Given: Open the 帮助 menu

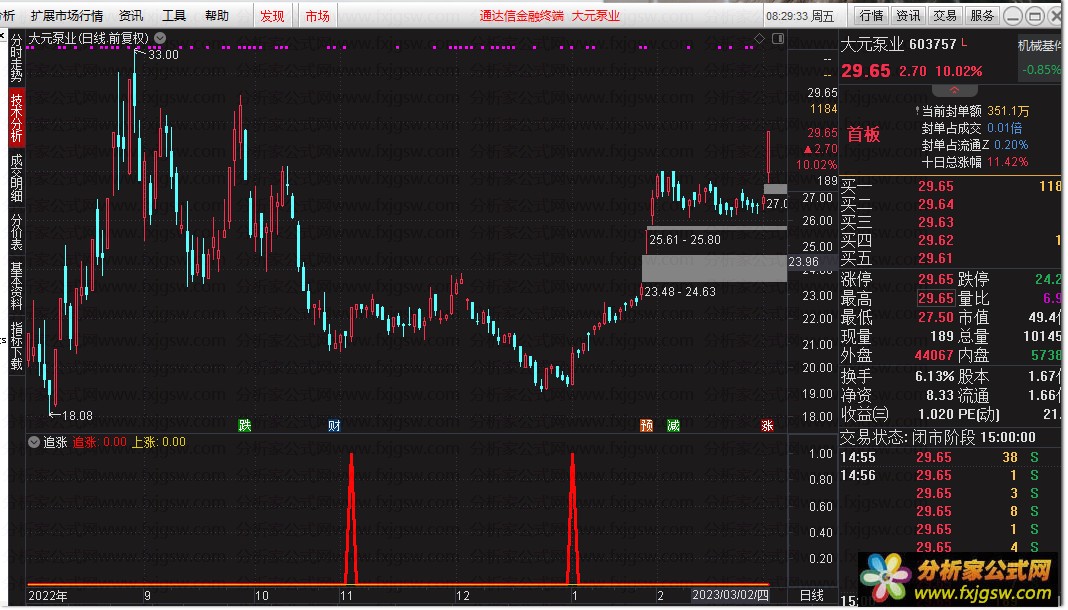Looking at the screenshot, I should click(x=217, y=15).
